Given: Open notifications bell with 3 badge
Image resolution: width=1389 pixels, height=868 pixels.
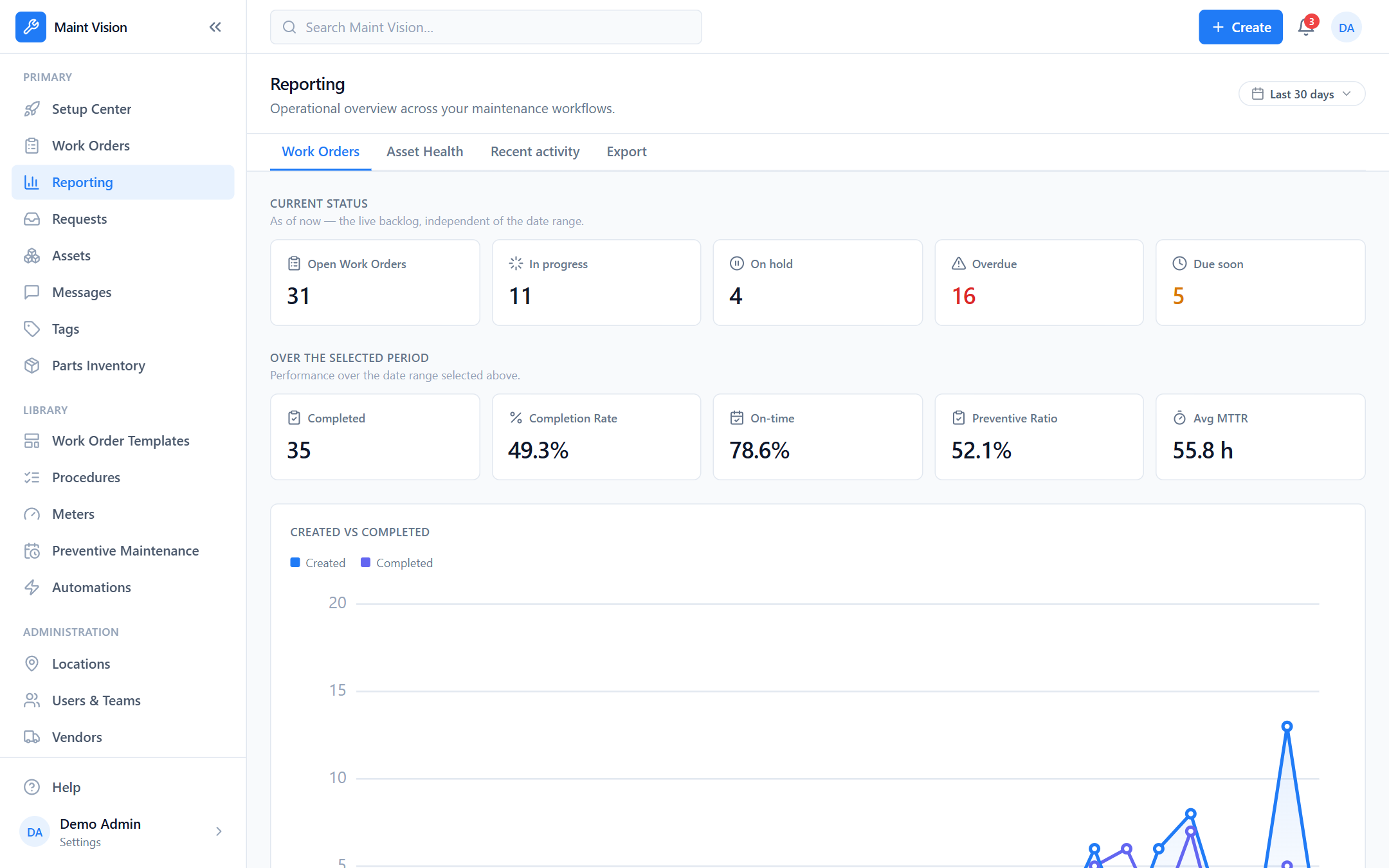Looking at the screenshot, I should pyautogui.click(x=1306, y=27).
